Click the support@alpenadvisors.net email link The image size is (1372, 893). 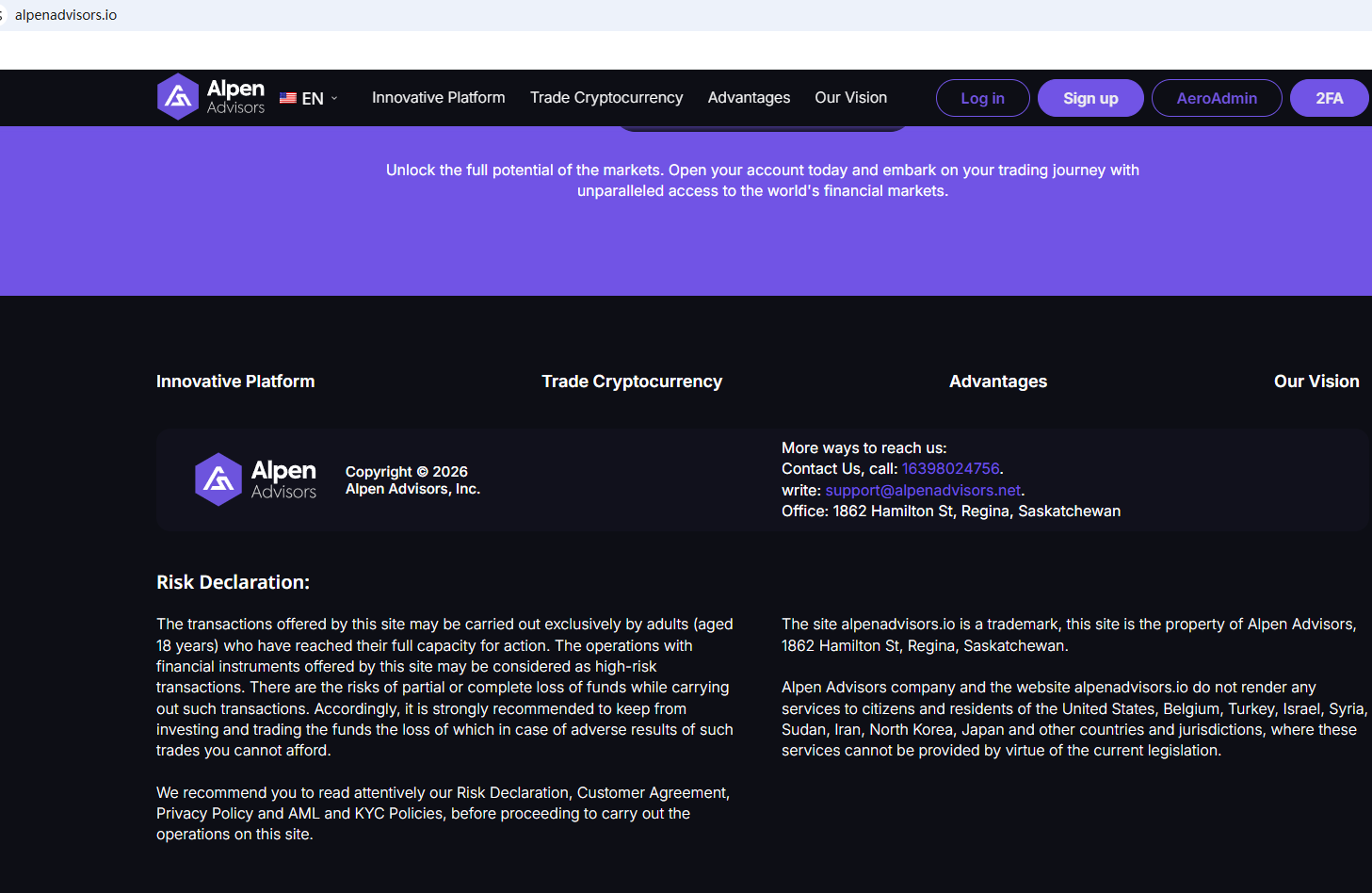click(922, 491)
